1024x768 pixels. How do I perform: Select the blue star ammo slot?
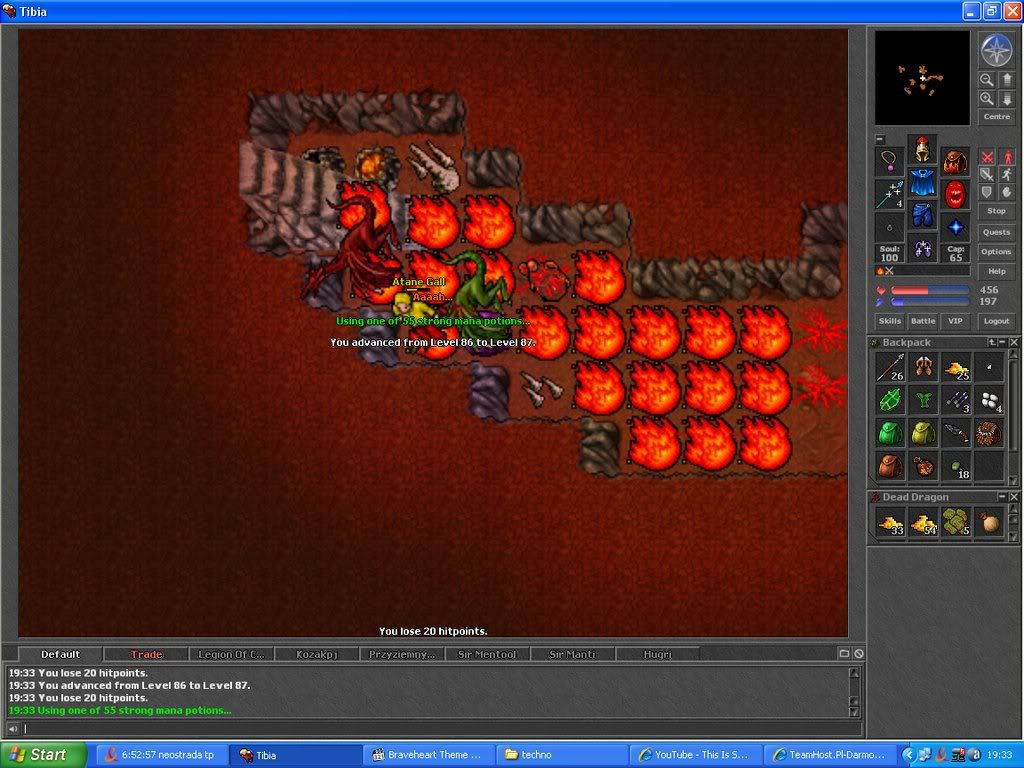coord(955,228)
